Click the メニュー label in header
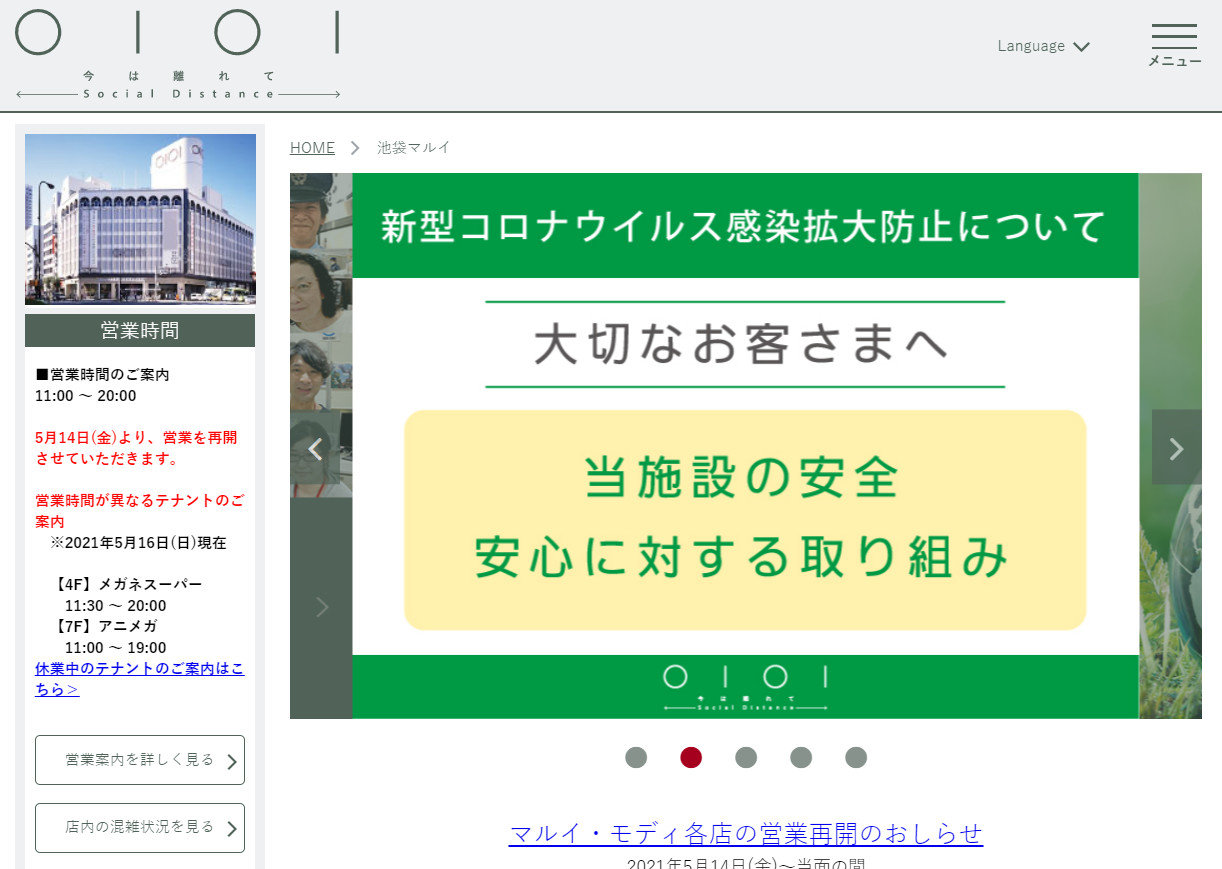Screen dimensions: 1222x869 [1174, 62]
